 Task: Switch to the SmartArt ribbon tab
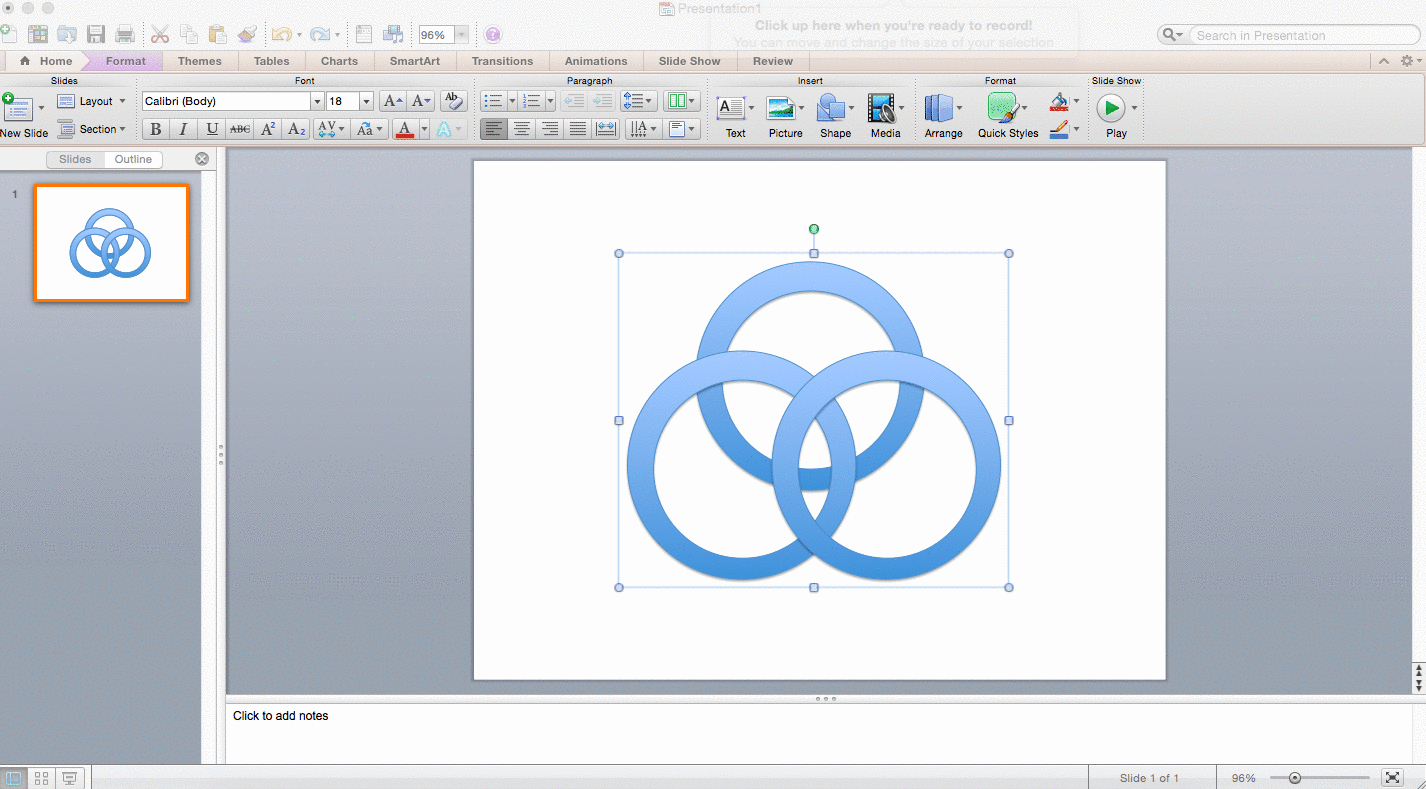415,61
